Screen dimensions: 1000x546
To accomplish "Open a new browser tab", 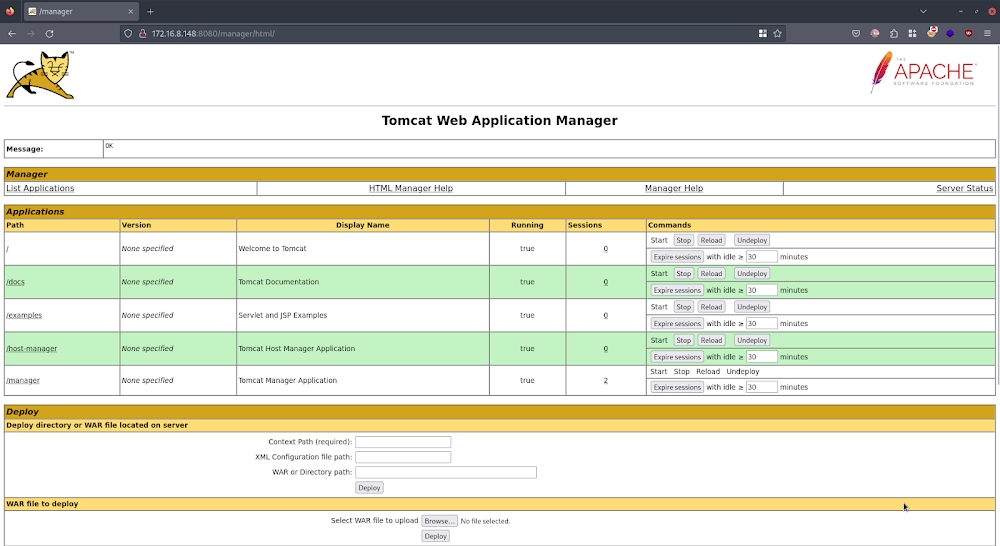I will tap(150, 11).
